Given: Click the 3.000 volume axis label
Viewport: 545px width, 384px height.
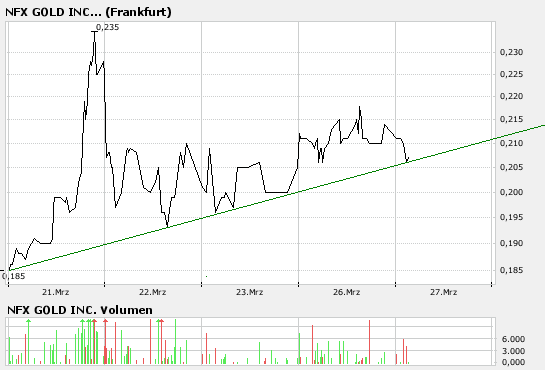Looking at the screenshot, I should tap(513, 351).
